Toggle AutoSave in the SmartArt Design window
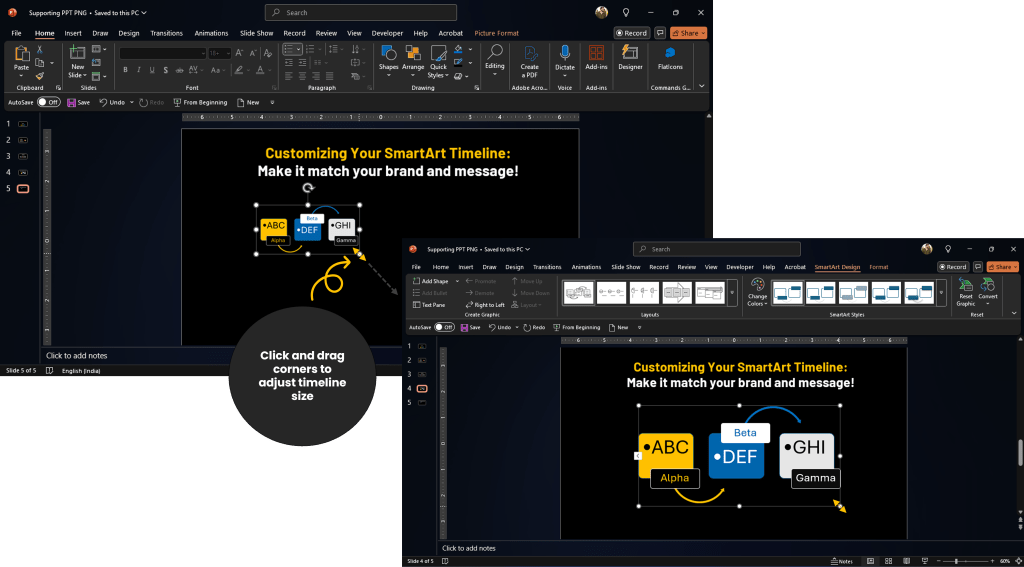The width and height of the screenshot is (1024, 567). click(443, 327)
